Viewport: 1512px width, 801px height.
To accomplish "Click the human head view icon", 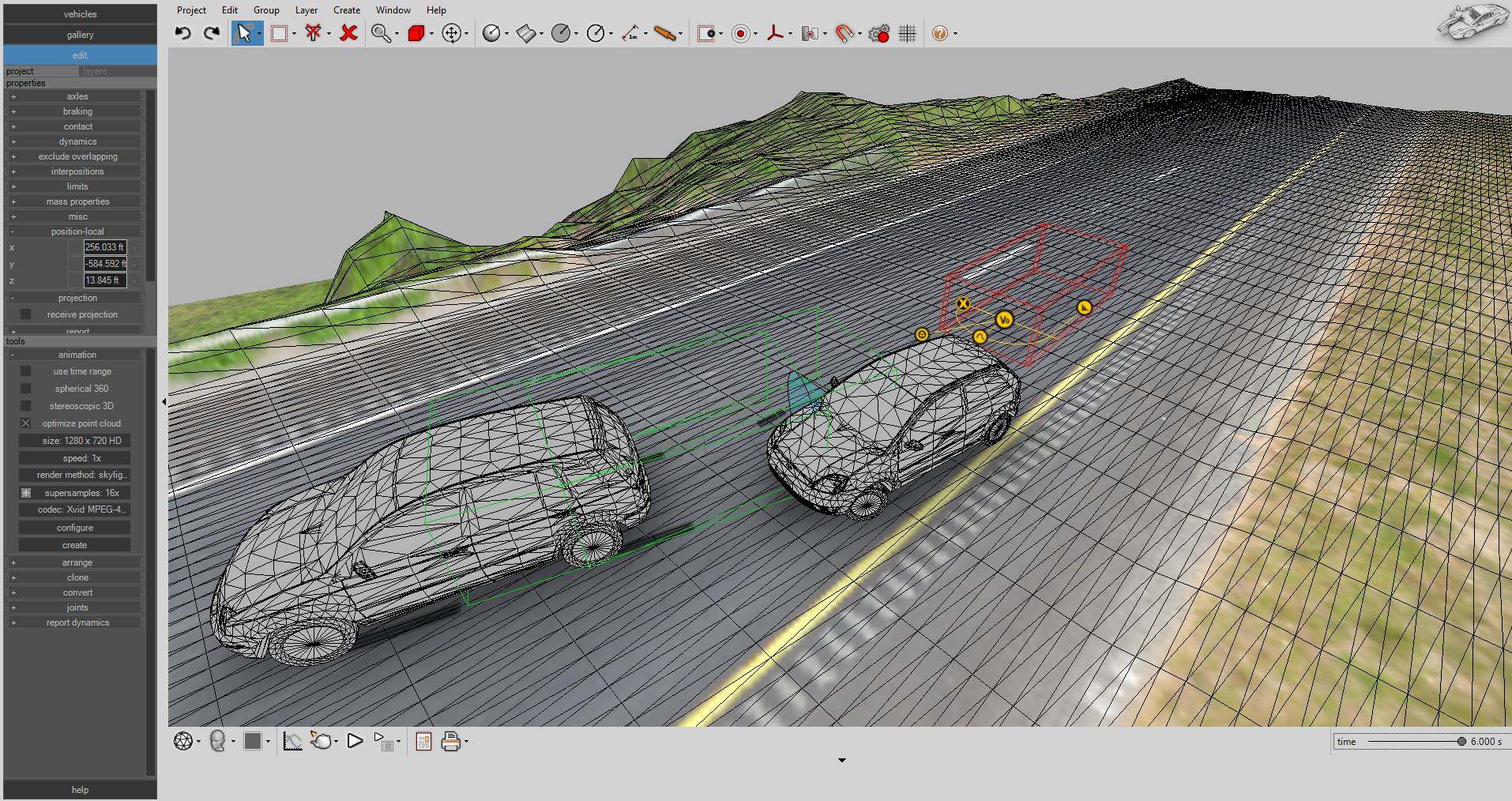I will 218,741.
